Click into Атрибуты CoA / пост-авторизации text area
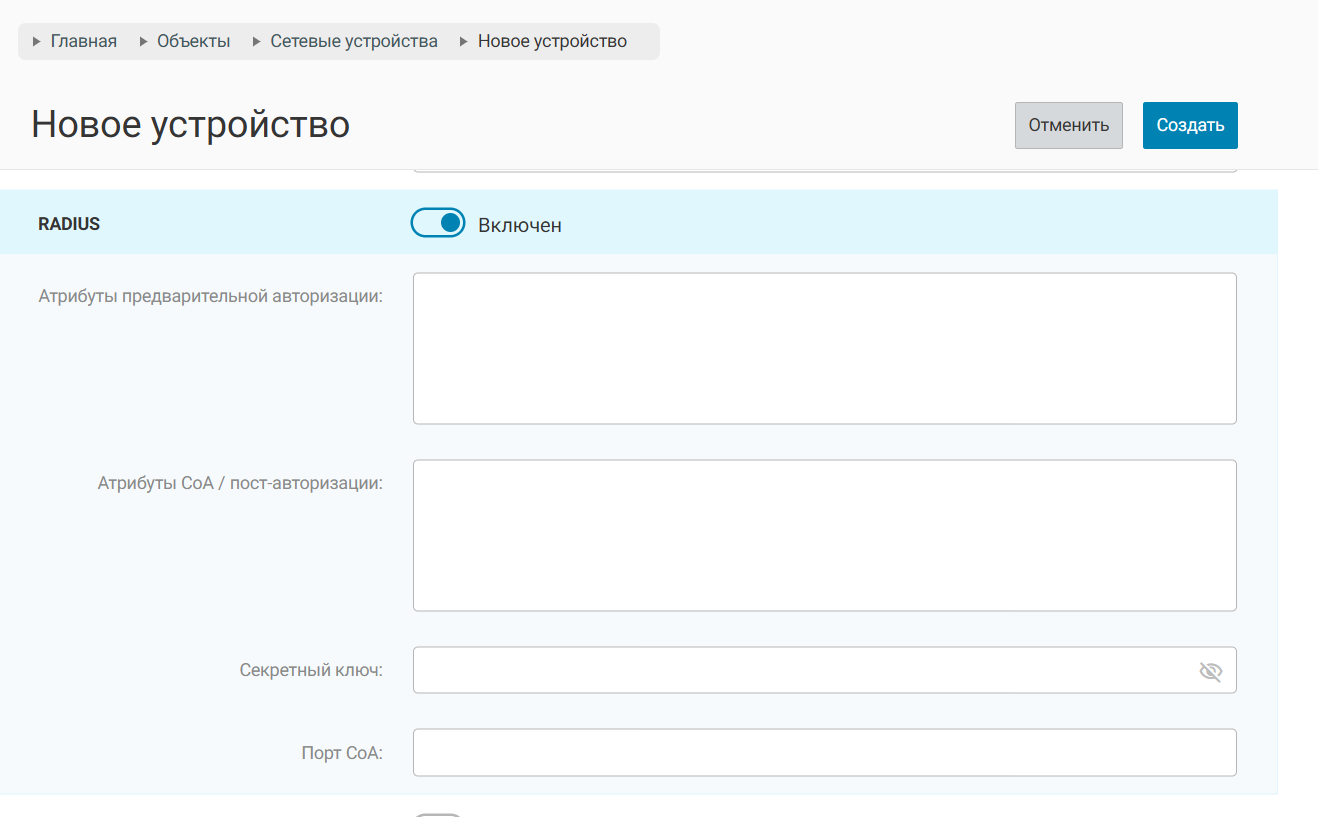The image size is (1318, 817). click(824, 535)
